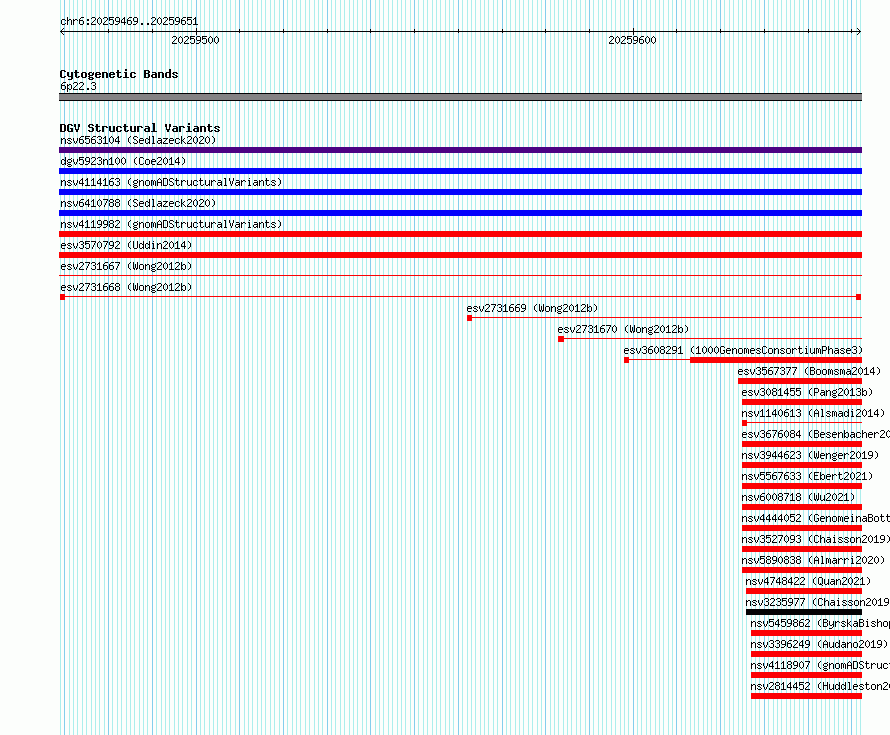This screenshot has width=890, height=735.
Task: Click nsv3396249 (Audano2019) label
Action: (x=819, y=644)
